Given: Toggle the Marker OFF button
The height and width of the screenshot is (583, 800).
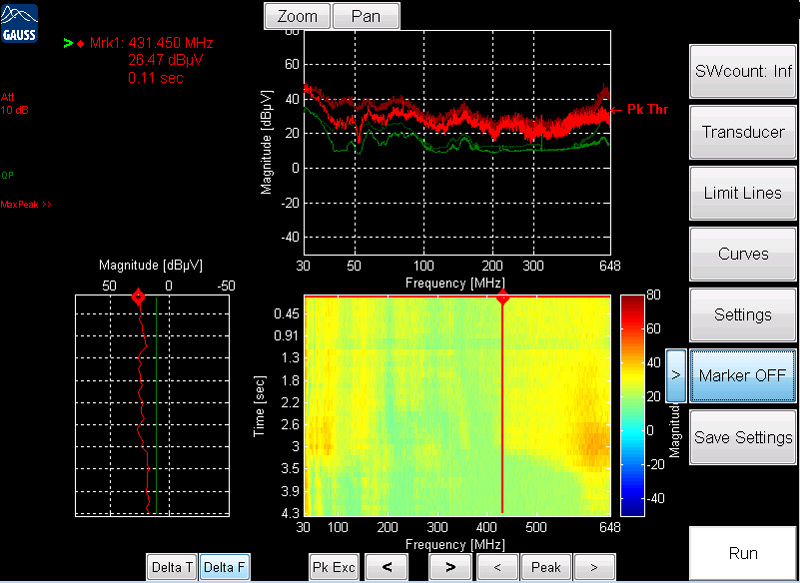Looking at the screenshot, I should point(743,375).
